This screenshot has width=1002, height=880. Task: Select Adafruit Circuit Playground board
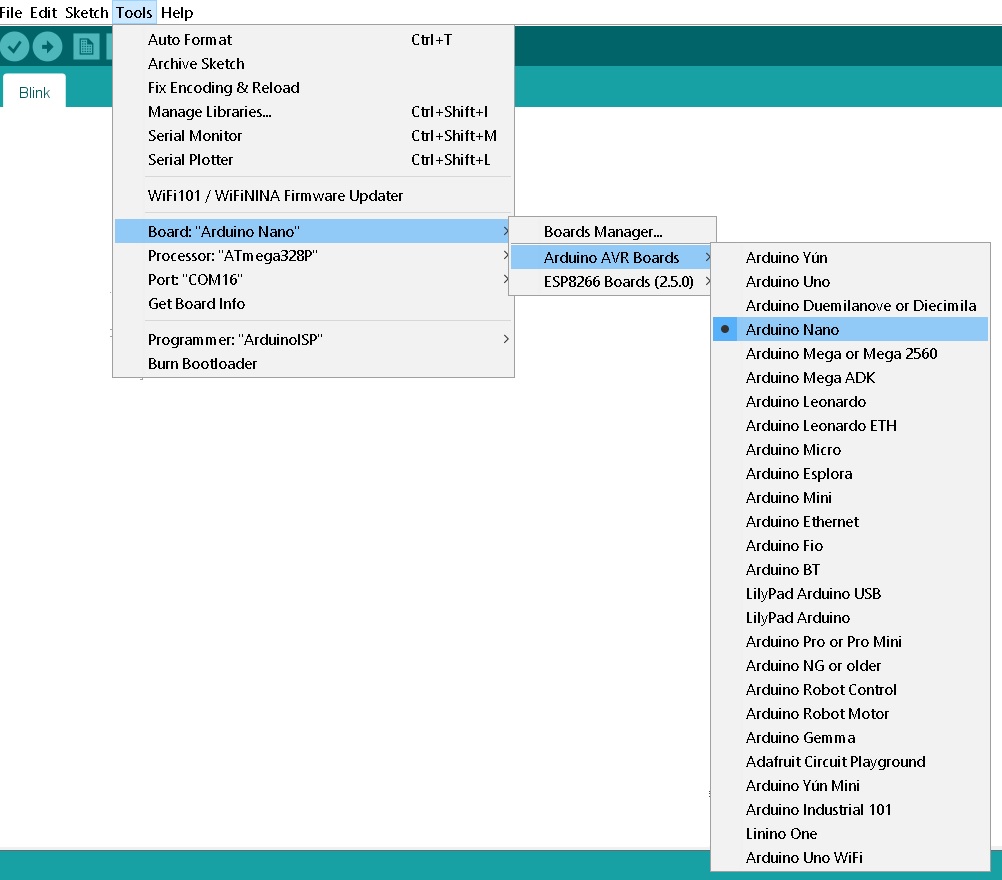[850, 762]
